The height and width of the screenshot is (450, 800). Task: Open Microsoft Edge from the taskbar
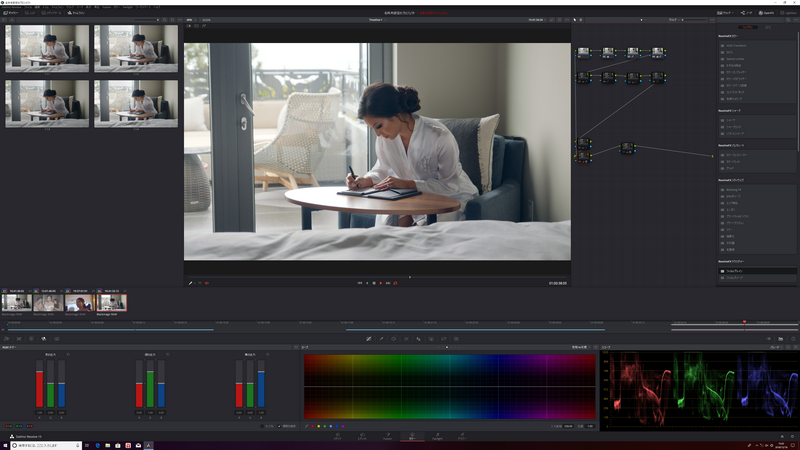tap(97, 445)
